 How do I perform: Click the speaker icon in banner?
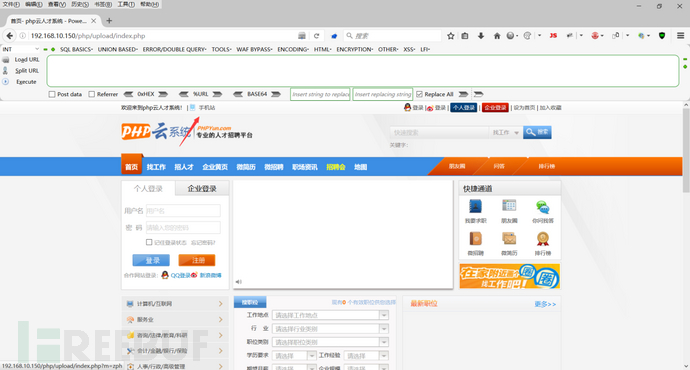click(x=239, y=282)
